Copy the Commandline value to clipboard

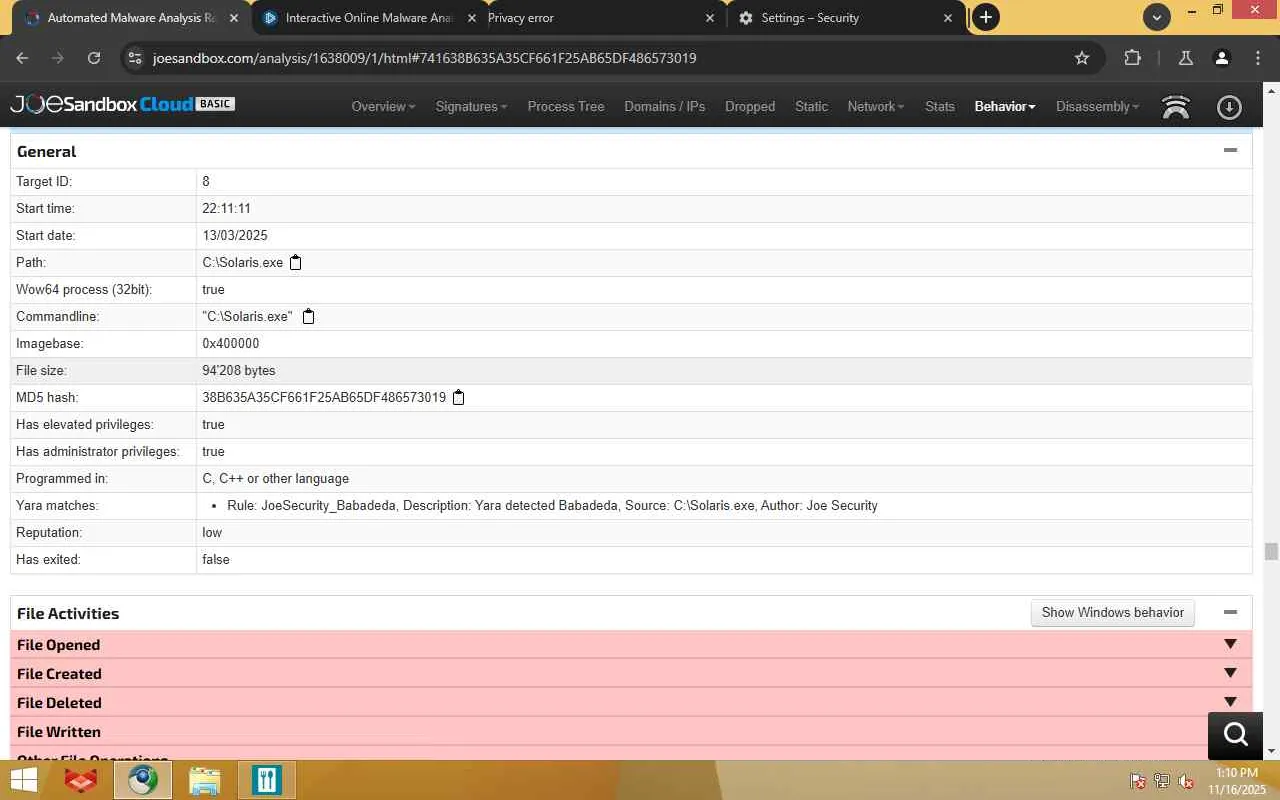tap(309, 317)
